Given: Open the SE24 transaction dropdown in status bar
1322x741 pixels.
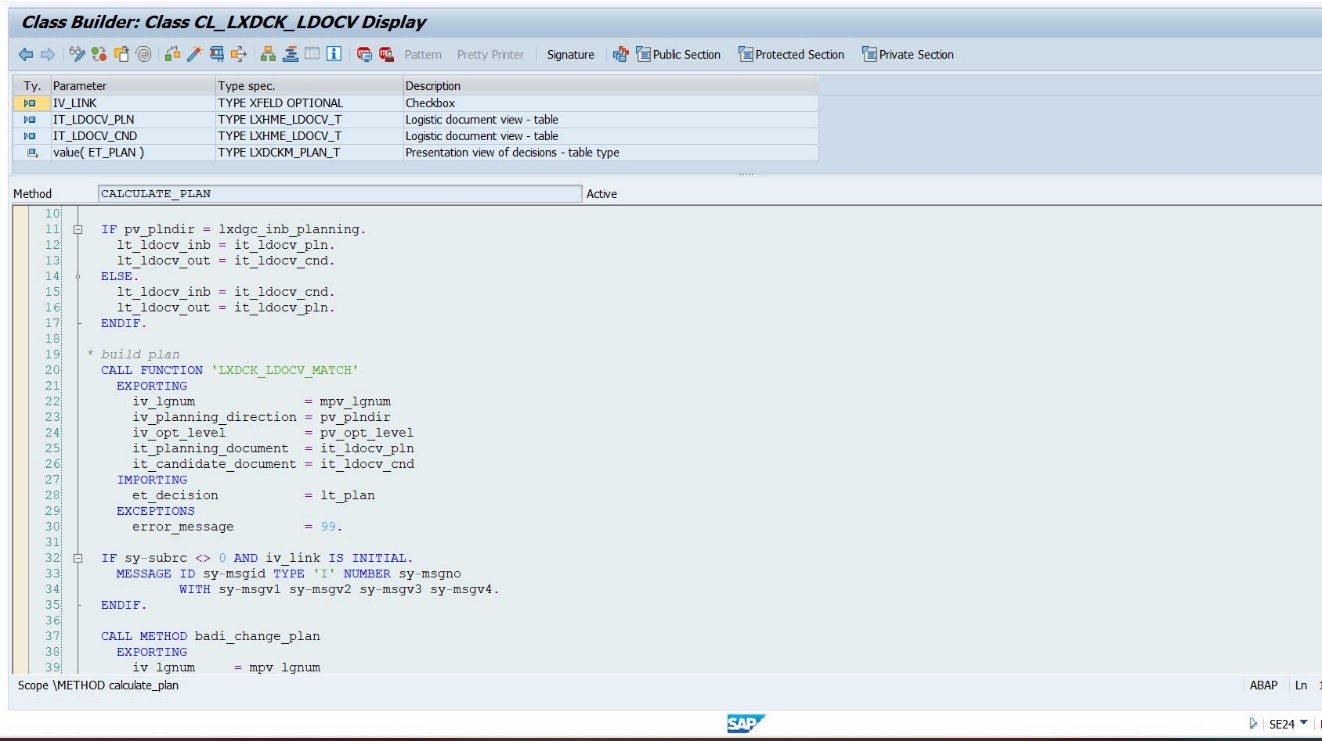Looking at the screenshot, I should (1303, 724).
